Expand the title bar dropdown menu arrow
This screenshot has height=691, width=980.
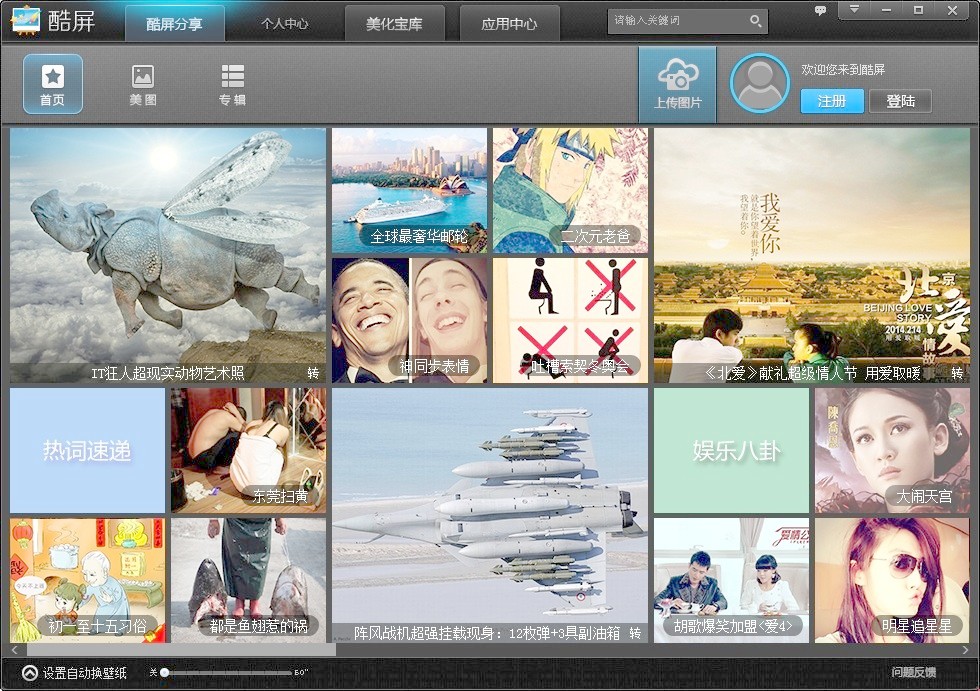[x=854, y=9]
